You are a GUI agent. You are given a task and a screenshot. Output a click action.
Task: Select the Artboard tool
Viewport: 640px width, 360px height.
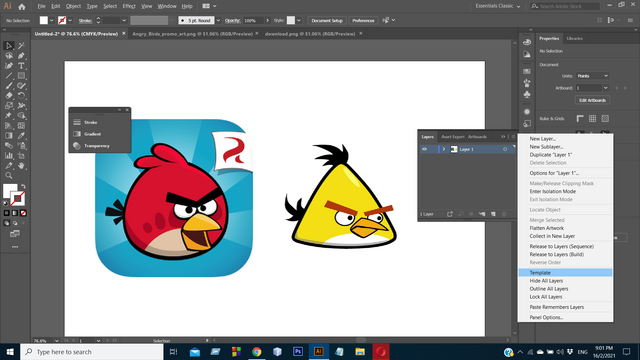(21, 156)
